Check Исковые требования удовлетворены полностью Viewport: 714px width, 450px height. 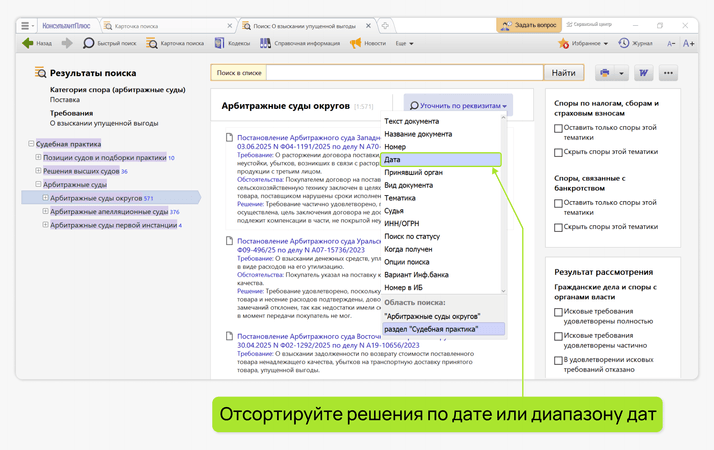[x=558, y=312]
